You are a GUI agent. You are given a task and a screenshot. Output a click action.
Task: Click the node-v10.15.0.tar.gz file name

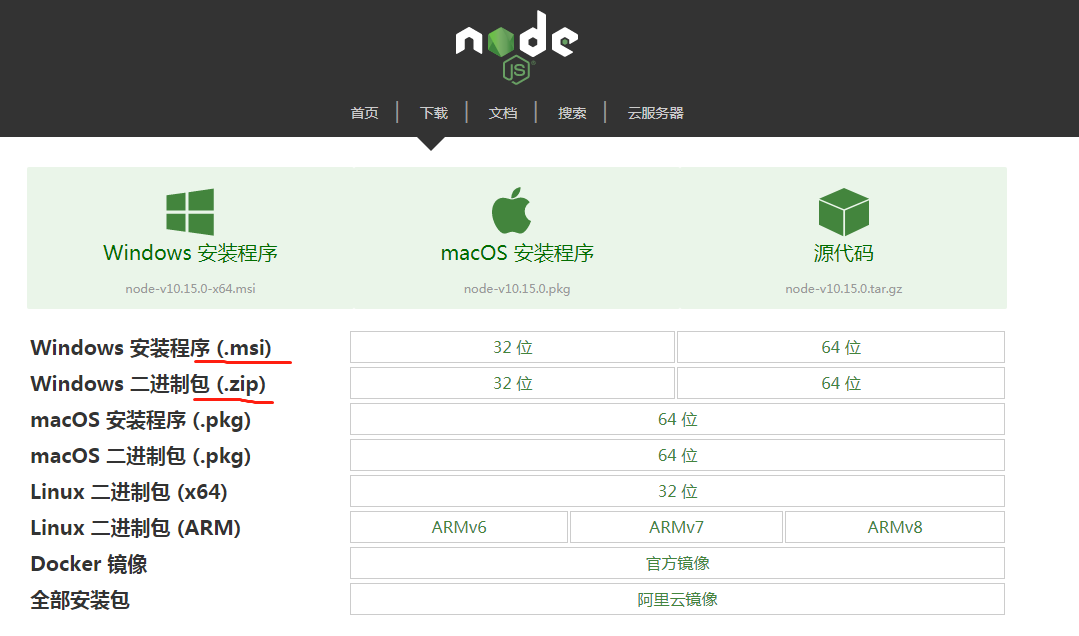(x=844, y=288)
